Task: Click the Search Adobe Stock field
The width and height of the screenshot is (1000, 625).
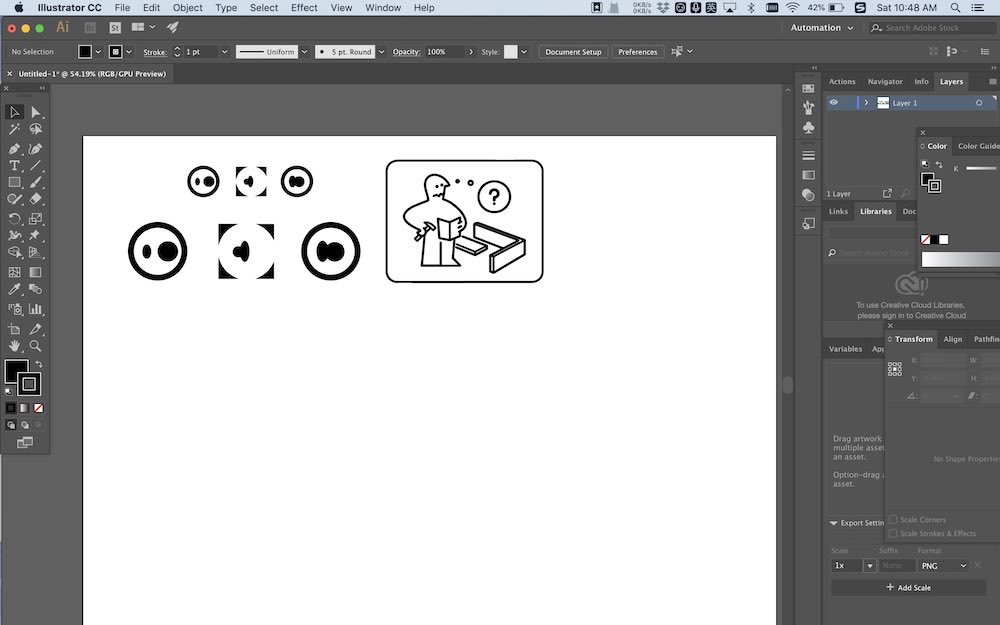Action: (932, 27)
